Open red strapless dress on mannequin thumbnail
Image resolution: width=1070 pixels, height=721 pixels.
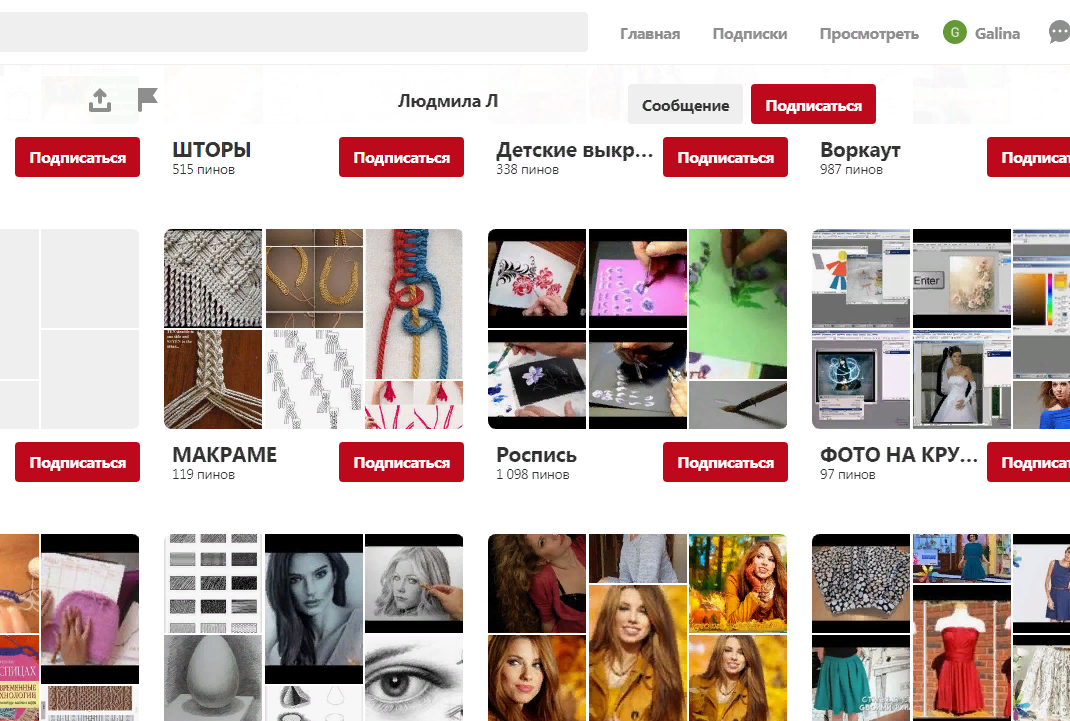pos(962,653)
